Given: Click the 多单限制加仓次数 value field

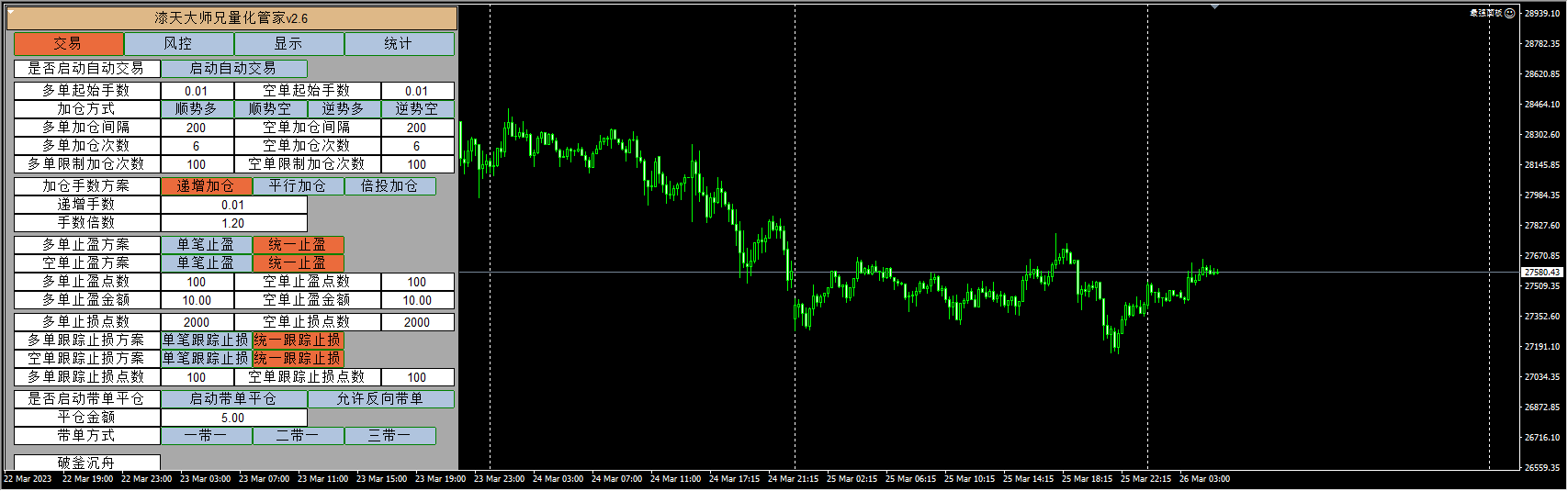Looking at the screenshot, I should point(197,164).
